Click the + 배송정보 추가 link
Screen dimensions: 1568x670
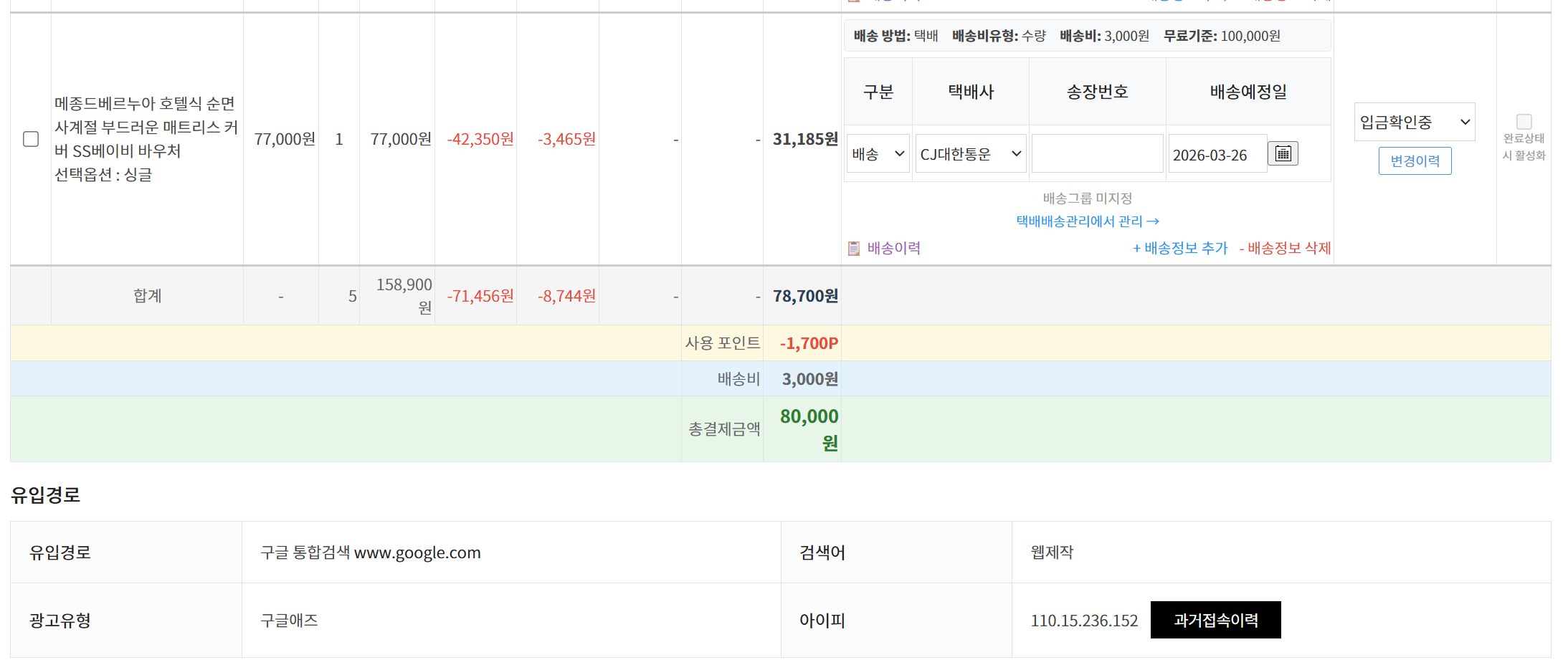(x=1179, y=249)
